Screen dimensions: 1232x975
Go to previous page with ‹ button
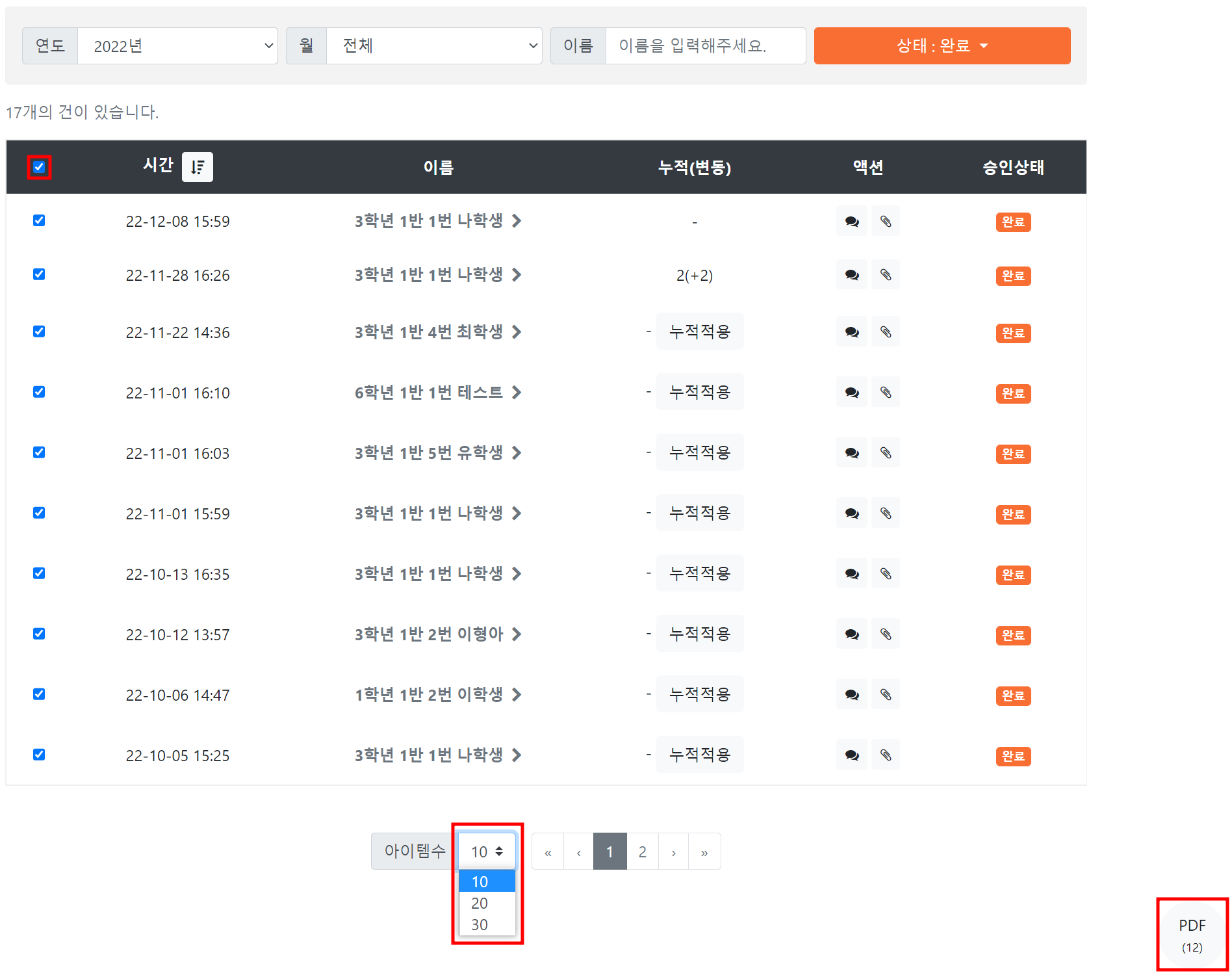click(x=579, y=851)
